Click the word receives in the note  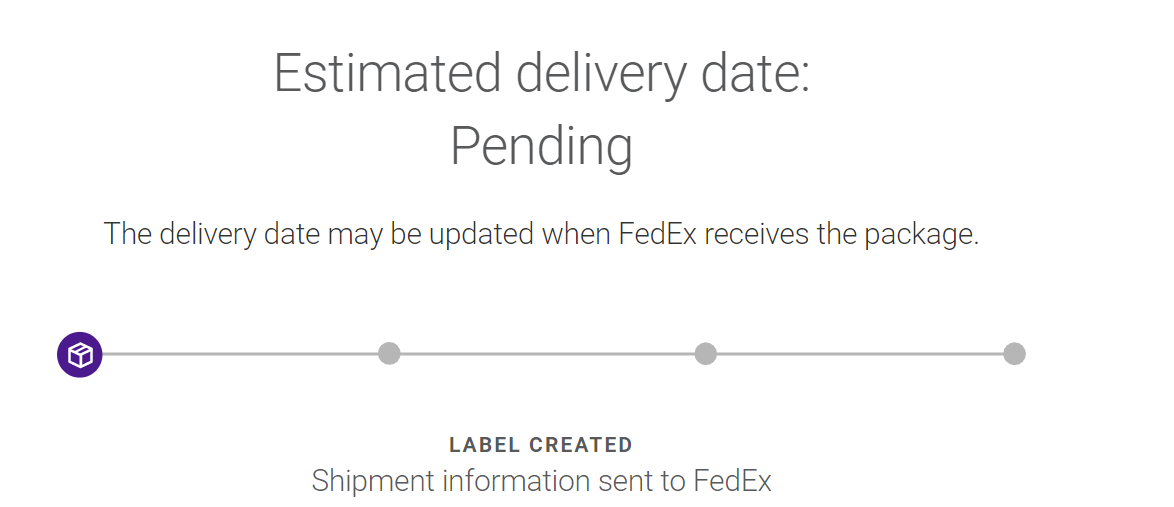(757, 234)
